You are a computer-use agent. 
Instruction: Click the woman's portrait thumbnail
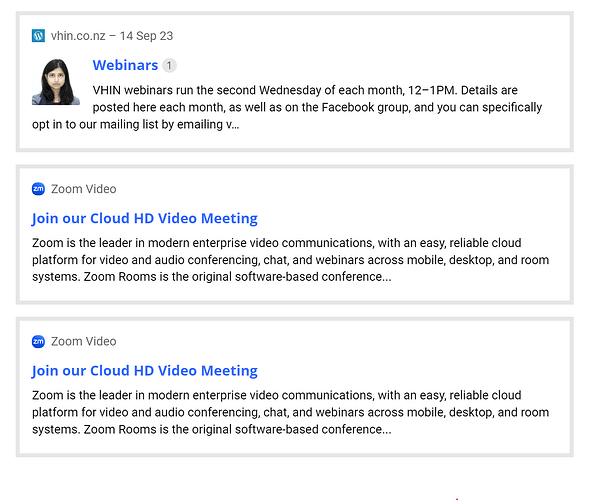pyautogui.click(x=56, y=82)
